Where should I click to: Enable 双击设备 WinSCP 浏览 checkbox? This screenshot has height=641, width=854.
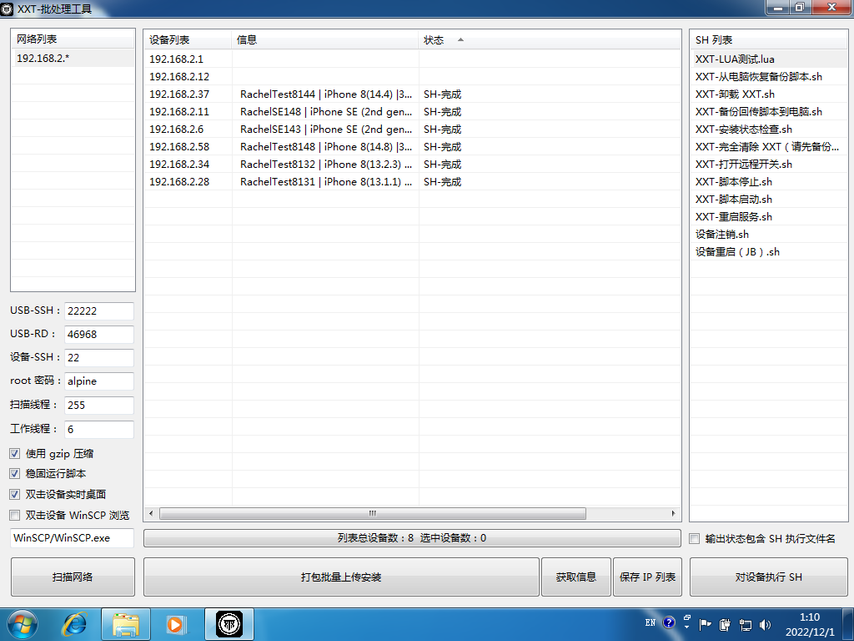click(15, 515)
